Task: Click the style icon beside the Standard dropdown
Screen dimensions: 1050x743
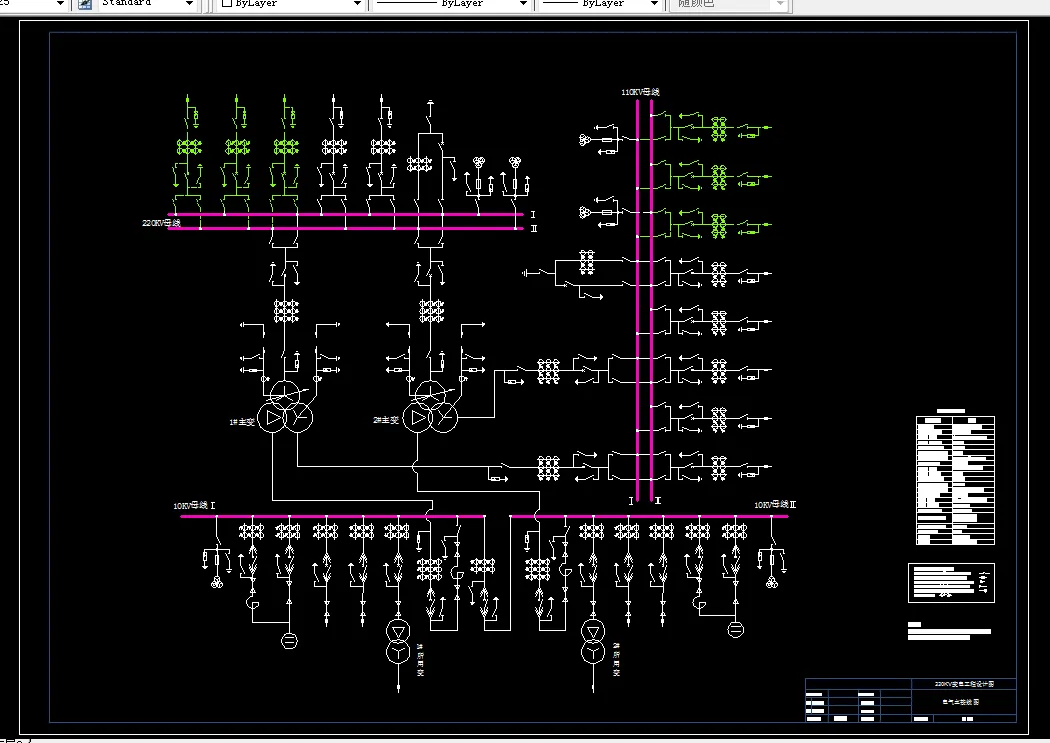Action: [85, 4]
